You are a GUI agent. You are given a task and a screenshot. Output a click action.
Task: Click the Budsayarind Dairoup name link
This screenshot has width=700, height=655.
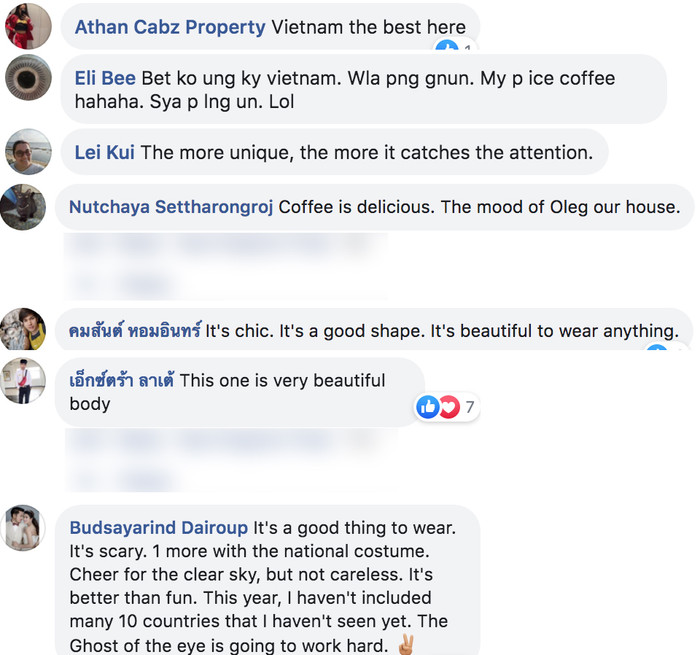click(159, 527)
